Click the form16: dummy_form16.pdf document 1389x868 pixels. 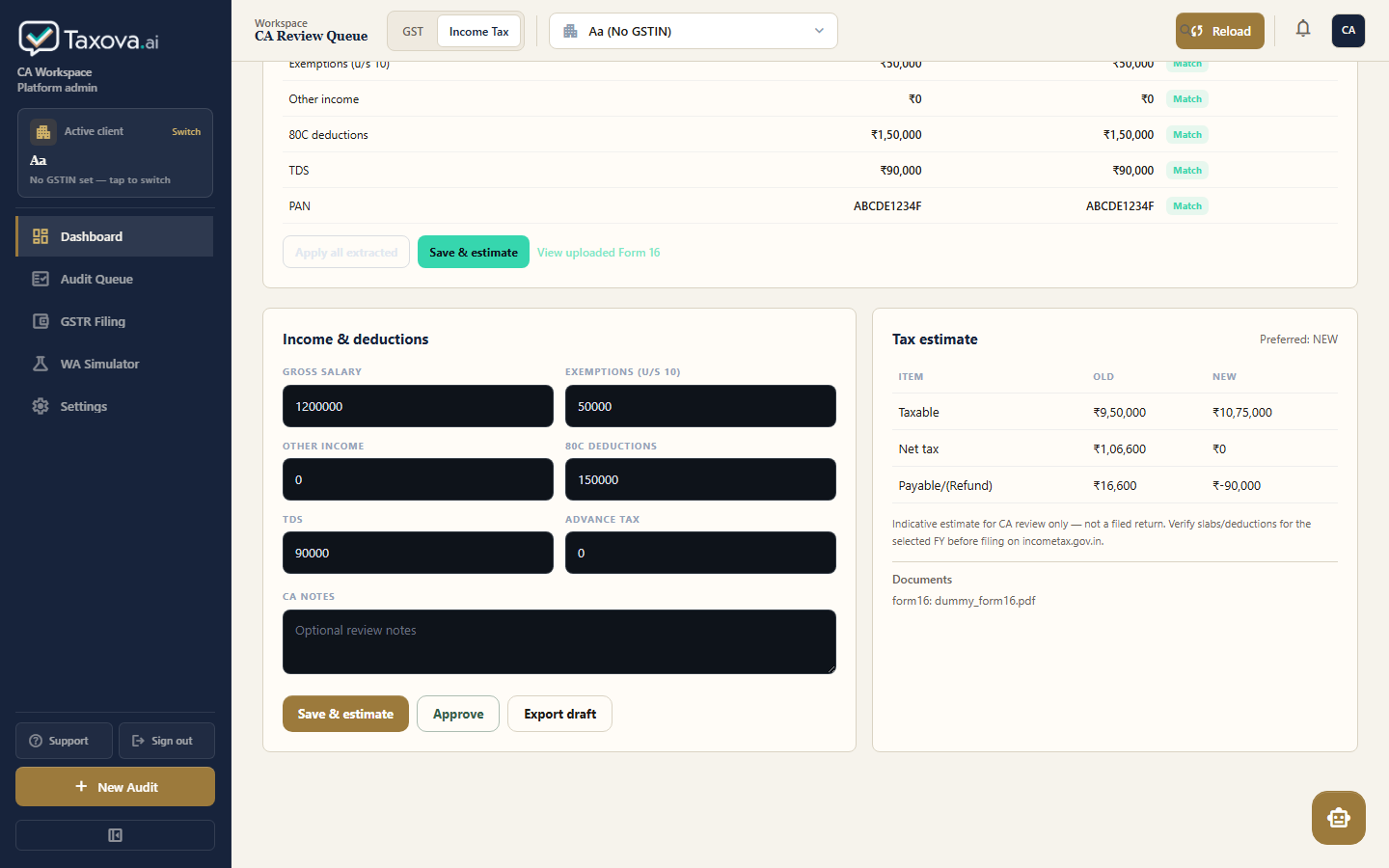[964, 600]
